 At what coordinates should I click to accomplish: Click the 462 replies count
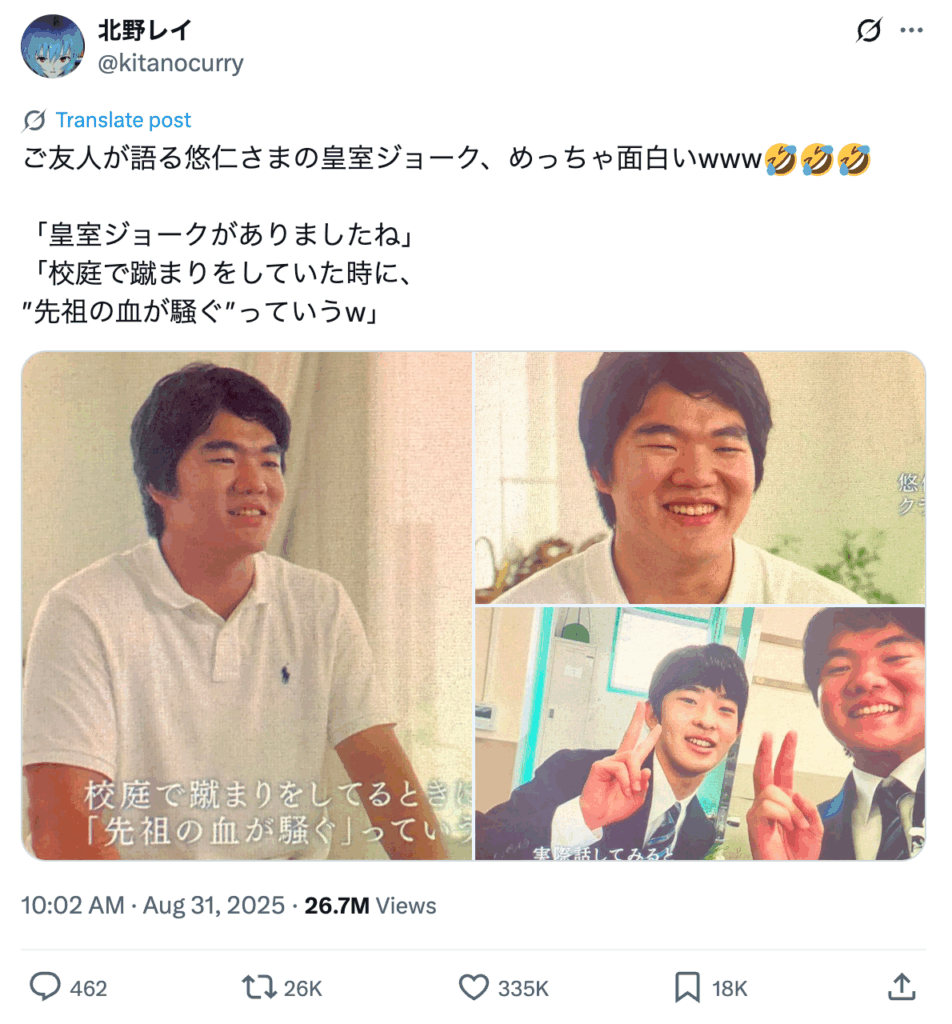click(x=88, y=989)
